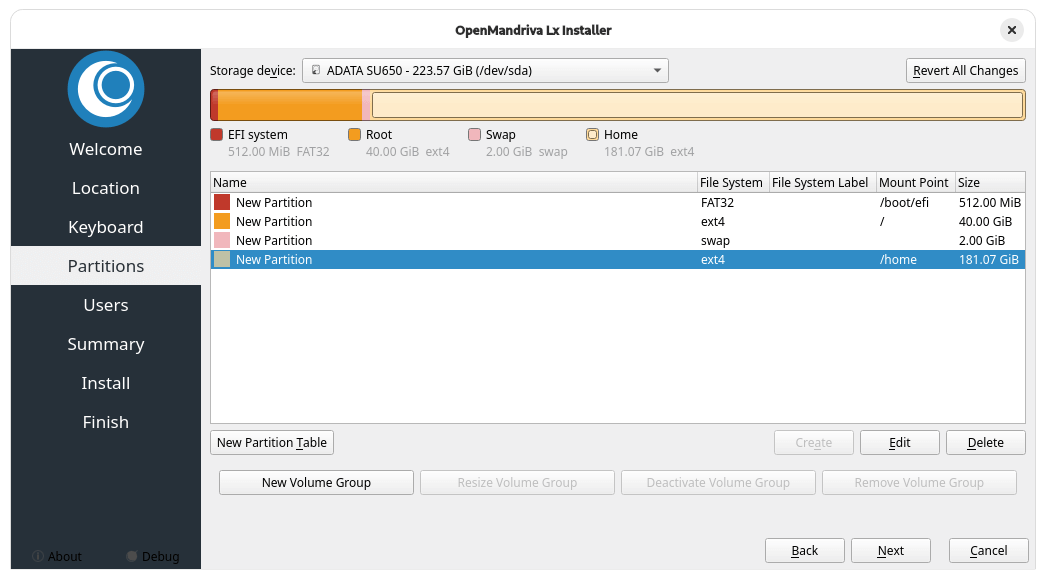This screenshot has height=580, width=1046.
Task: Sort by Mount Point column header
Action: (913, 183)
